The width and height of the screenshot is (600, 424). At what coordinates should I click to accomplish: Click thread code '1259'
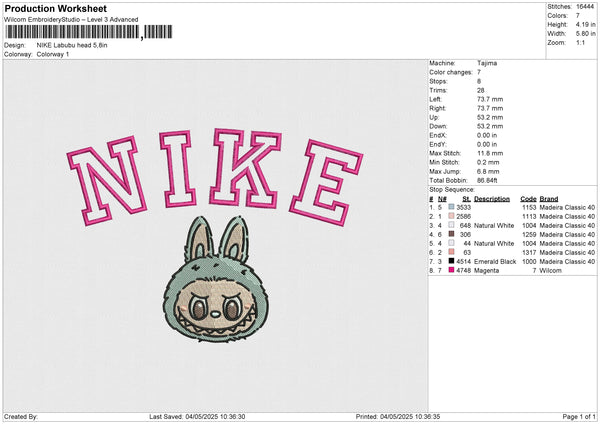point(530,234)
